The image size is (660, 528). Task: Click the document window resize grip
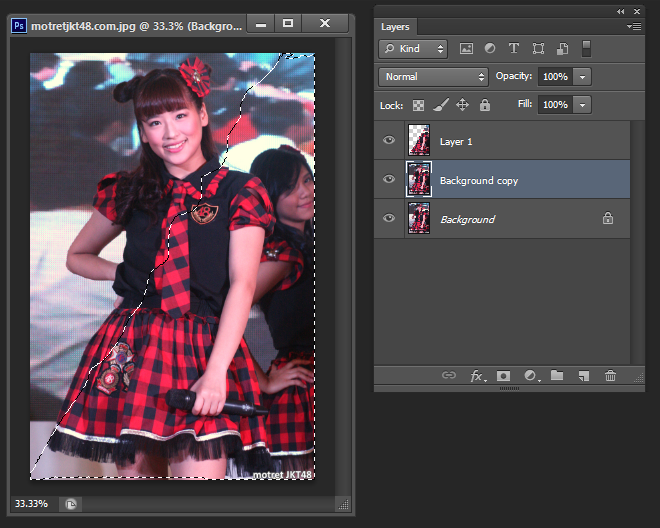[344, 504]
